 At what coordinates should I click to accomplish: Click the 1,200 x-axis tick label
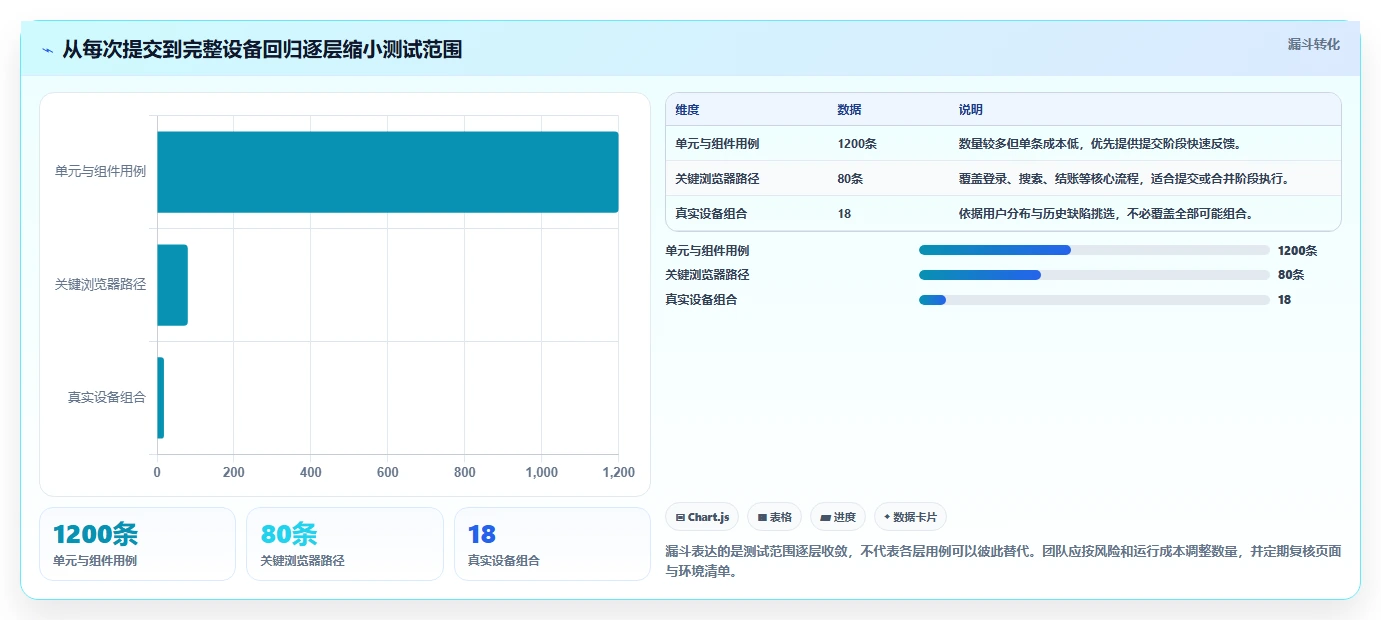[618, 472]
